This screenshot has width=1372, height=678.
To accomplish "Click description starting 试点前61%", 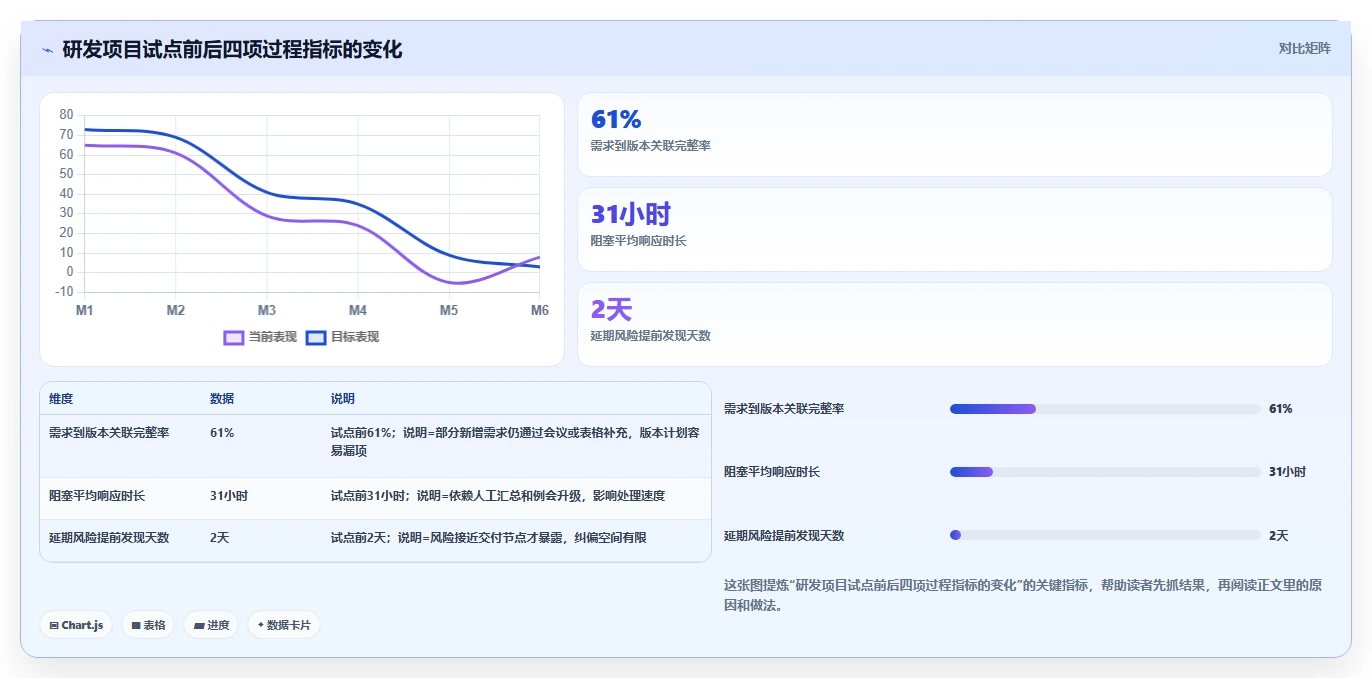I will click(515, 442).
